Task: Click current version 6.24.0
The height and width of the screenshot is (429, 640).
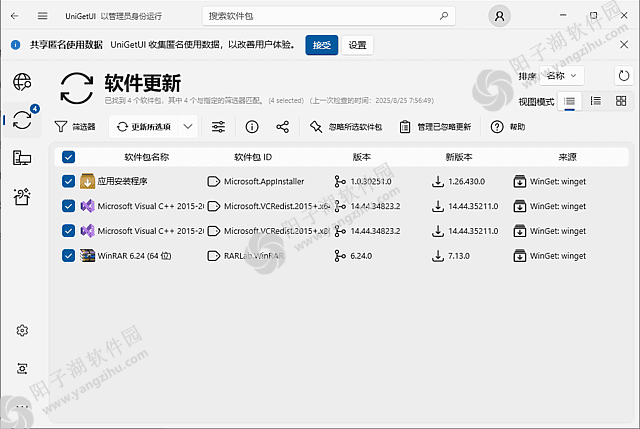Action: pos(361,256)
